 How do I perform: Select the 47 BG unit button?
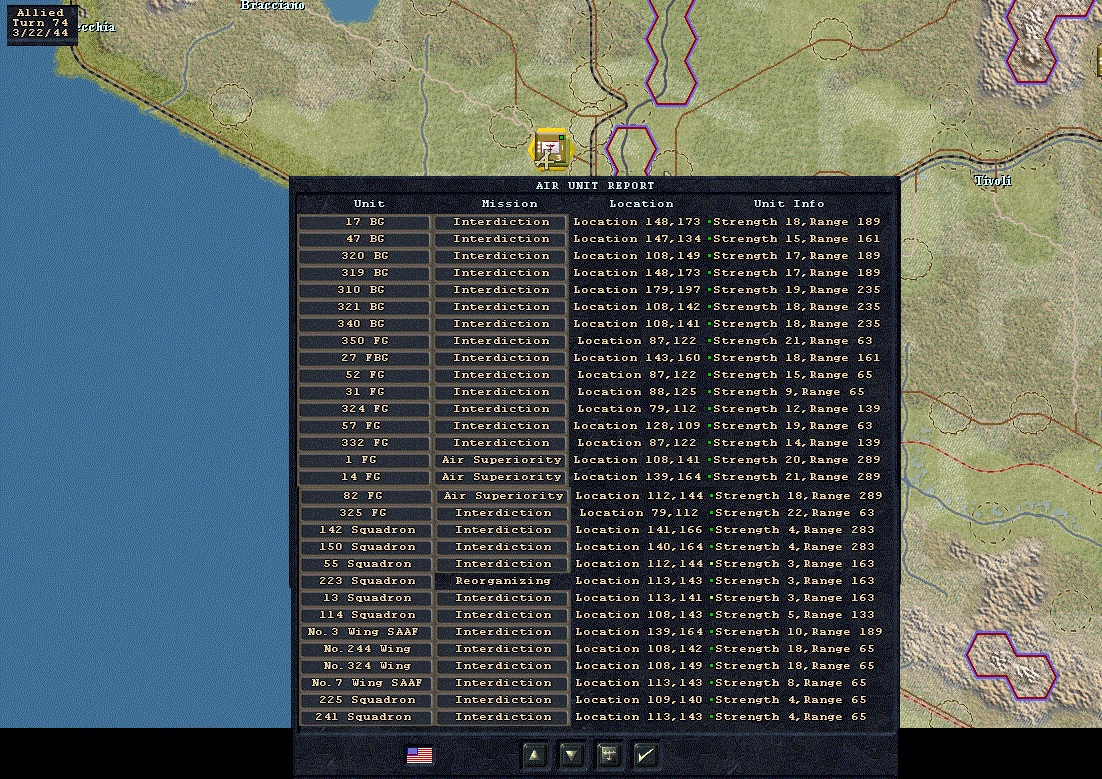tap(364, 239)
